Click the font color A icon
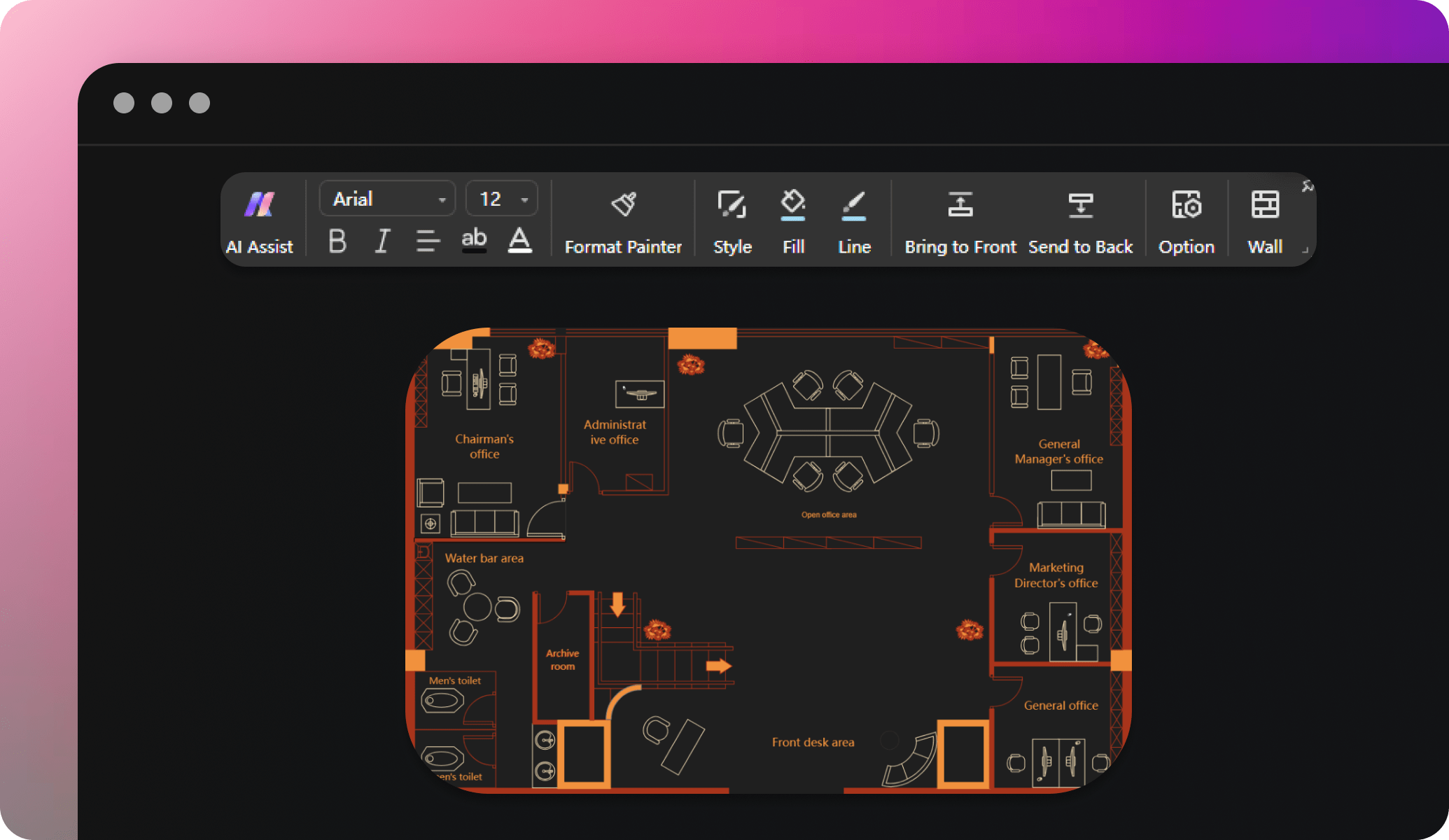This screenshot has height=840, width=1449. (x=519, y=240)
